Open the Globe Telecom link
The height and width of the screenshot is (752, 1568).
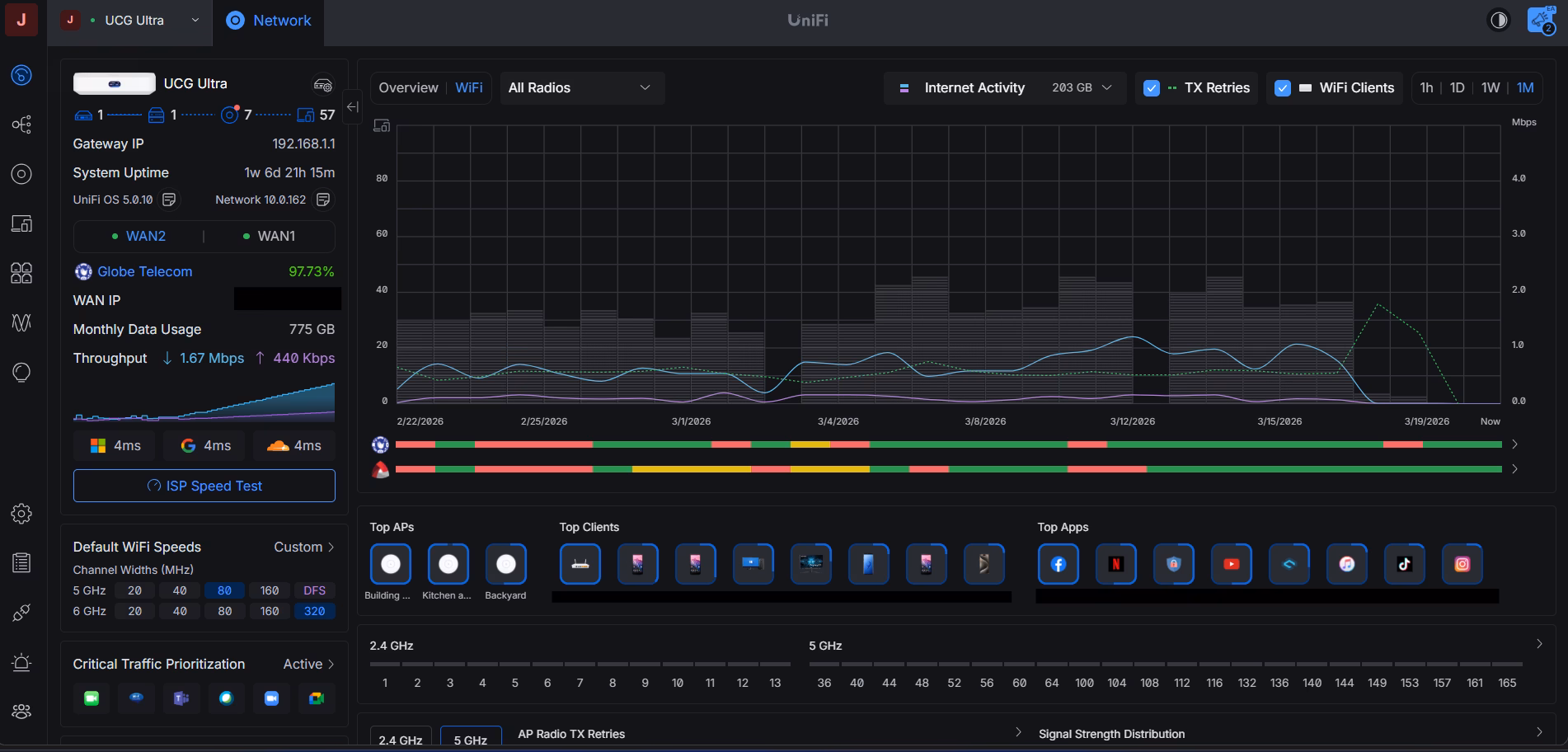click(x=144, y=271)
